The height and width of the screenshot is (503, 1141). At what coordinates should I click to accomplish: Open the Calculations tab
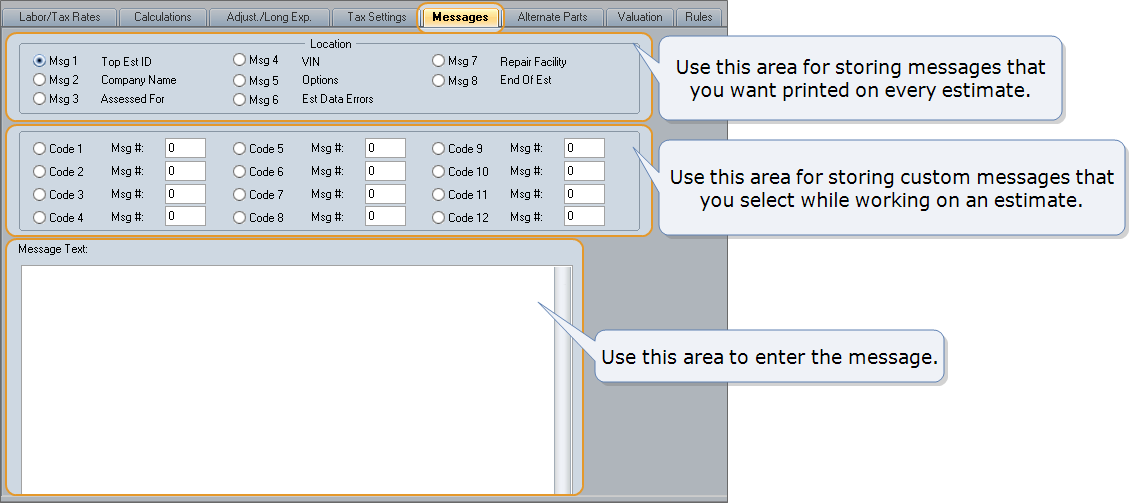click(162, 17)
